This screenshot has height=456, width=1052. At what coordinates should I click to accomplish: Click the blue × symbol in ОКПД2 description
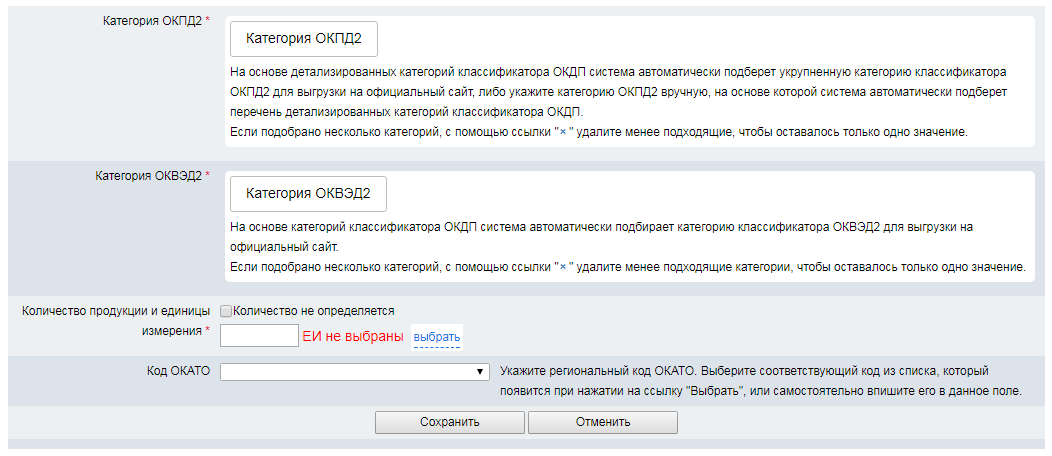562,133
